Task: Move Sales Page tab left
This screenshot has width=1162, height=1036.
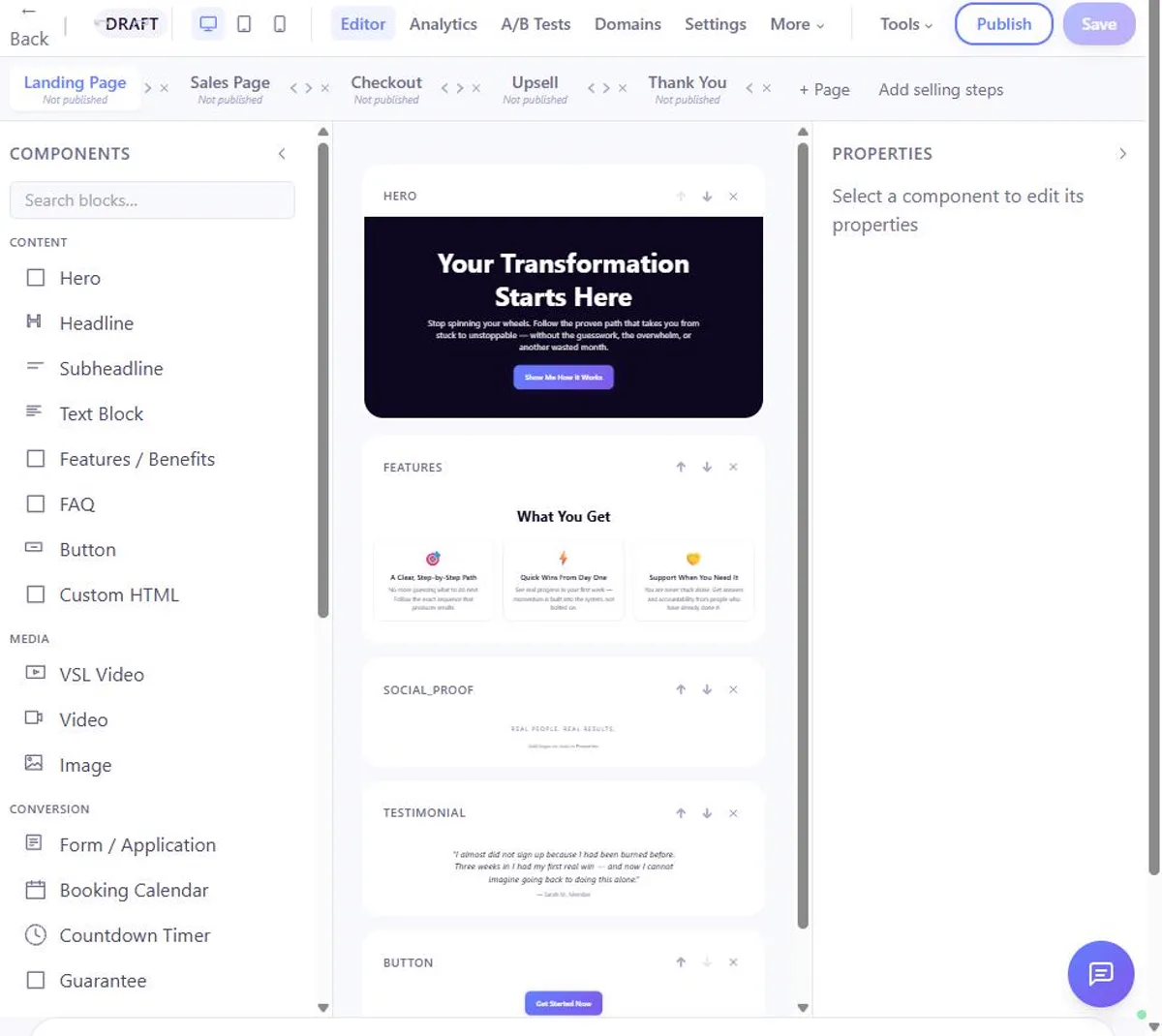Action: point(293,88)
